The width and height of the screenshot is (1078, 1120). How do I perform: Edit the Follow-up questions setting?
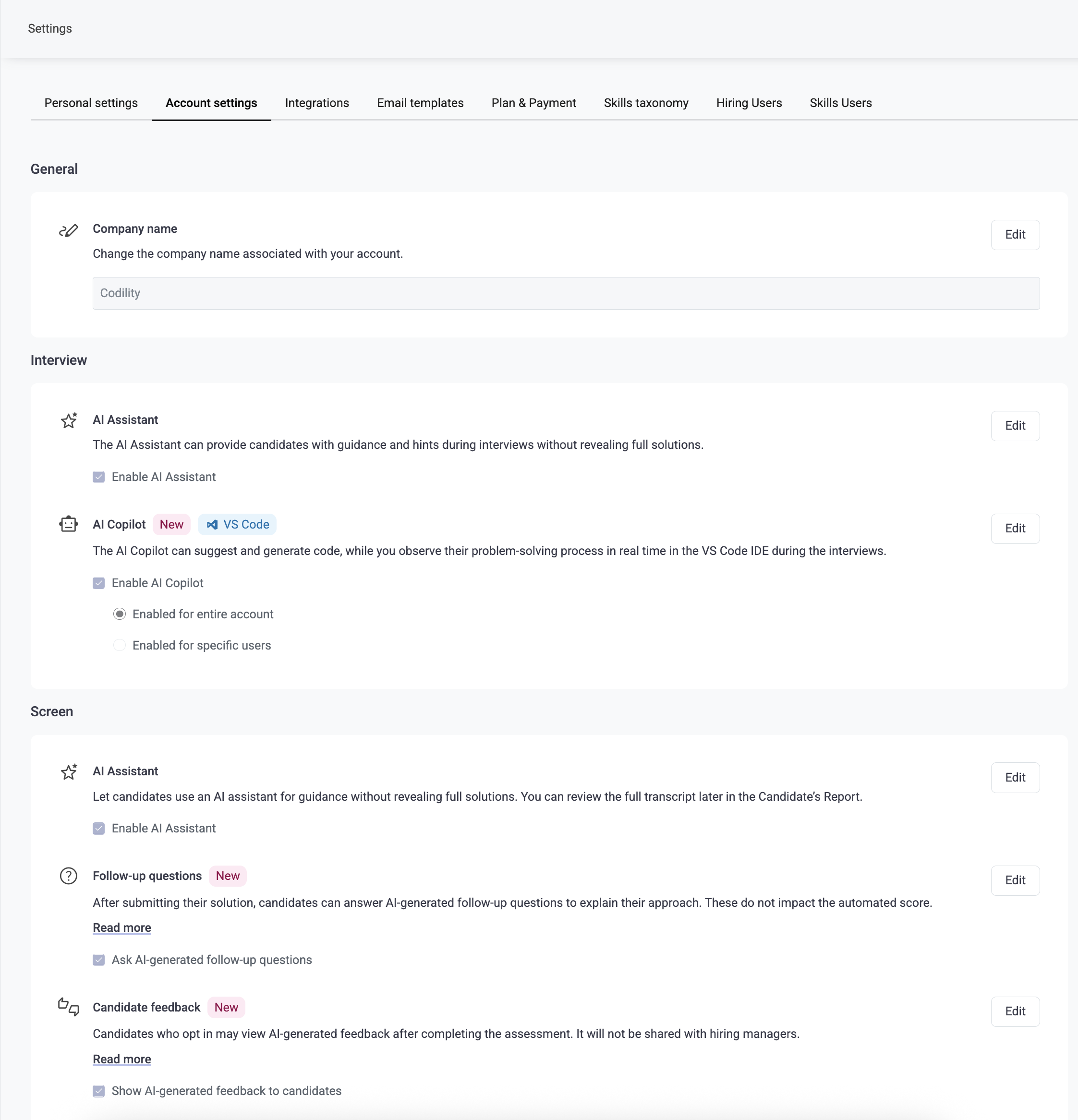[x=1015, y=880]
